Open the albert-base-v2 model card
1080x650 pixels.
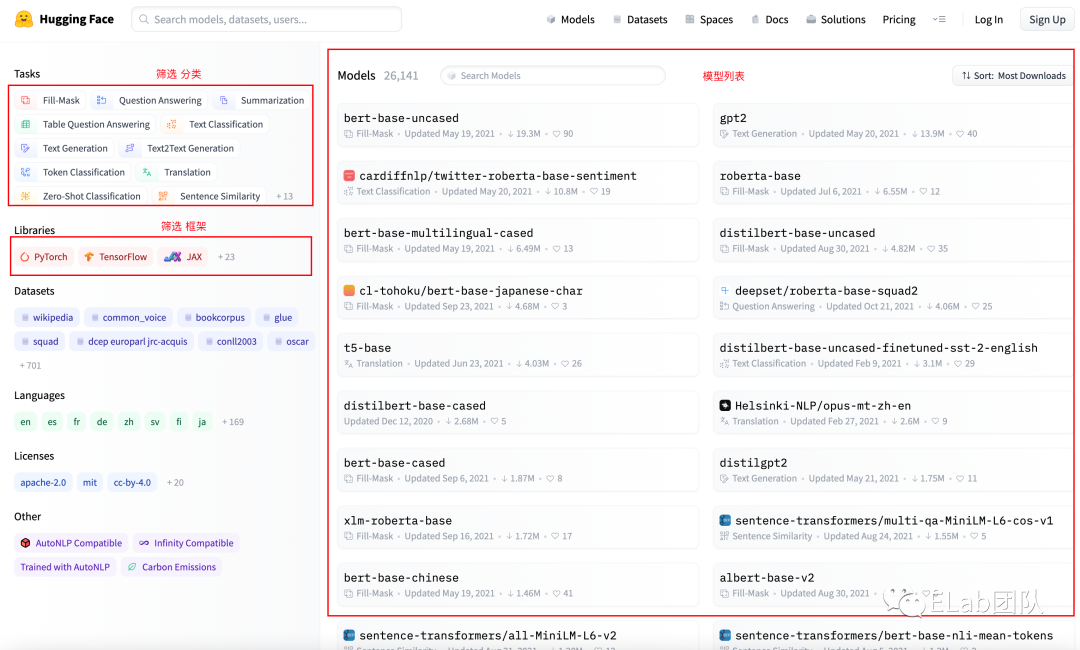tap(893, 585)
